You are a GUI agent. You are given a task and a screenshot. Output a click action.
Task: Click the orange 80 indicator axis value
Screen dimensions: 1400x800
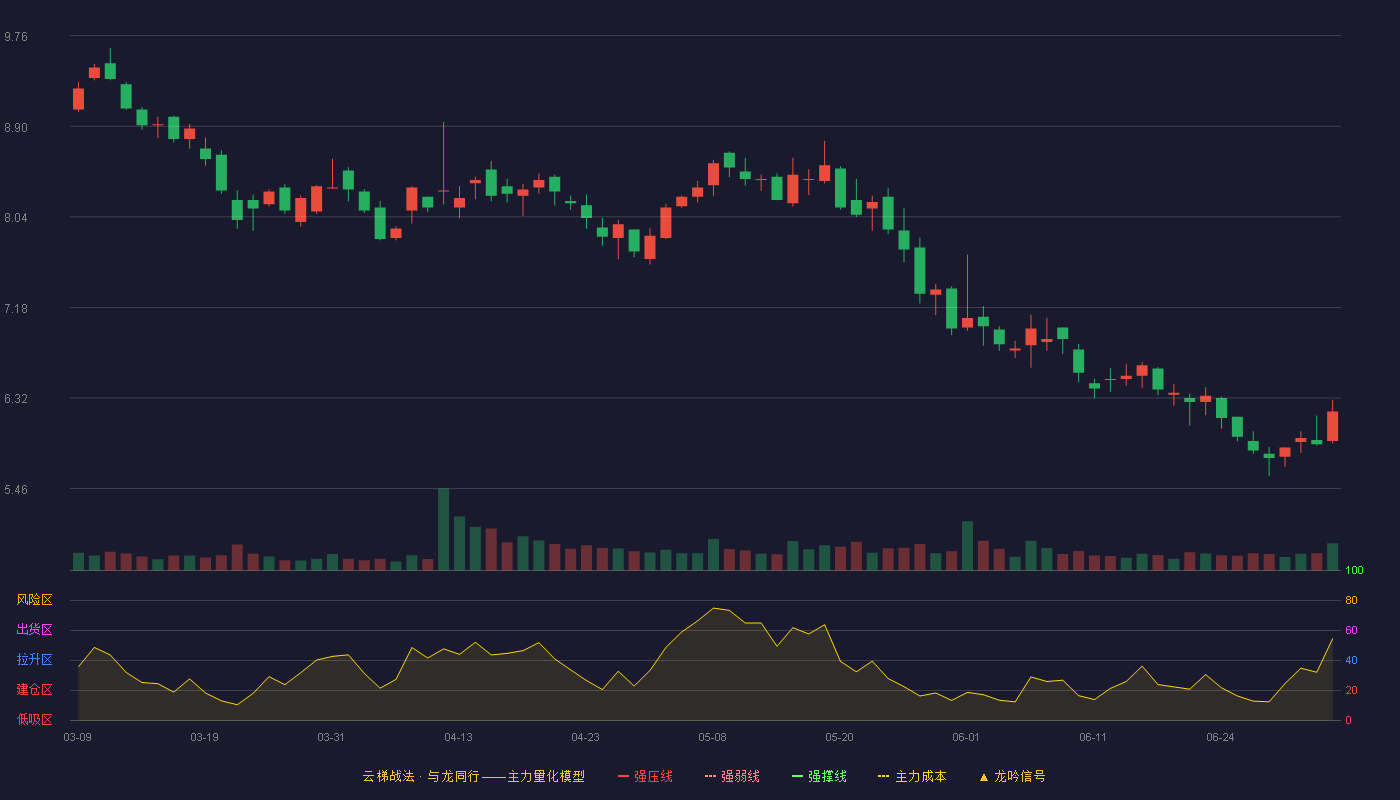click(x=1351, y=600)
